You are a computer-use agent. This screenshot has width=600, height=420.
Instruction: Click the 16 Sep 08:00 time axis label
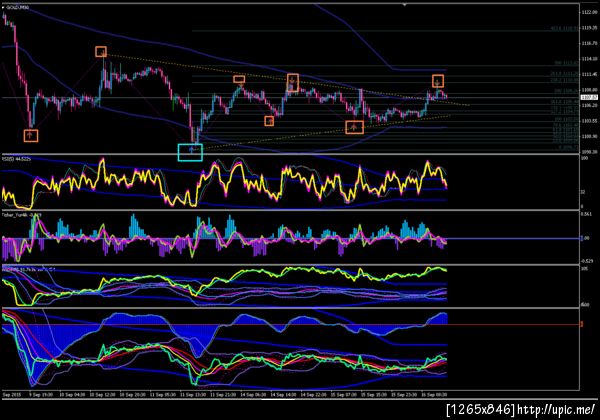[434, 394]
